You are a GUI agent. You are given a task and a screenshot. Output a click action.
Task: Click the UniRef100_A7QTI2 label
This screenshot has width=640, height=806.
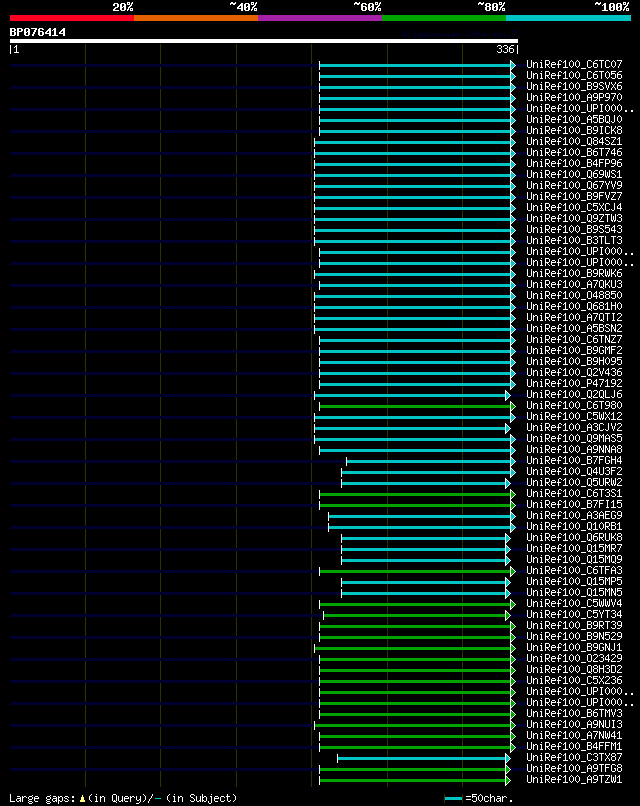point(574,317)
